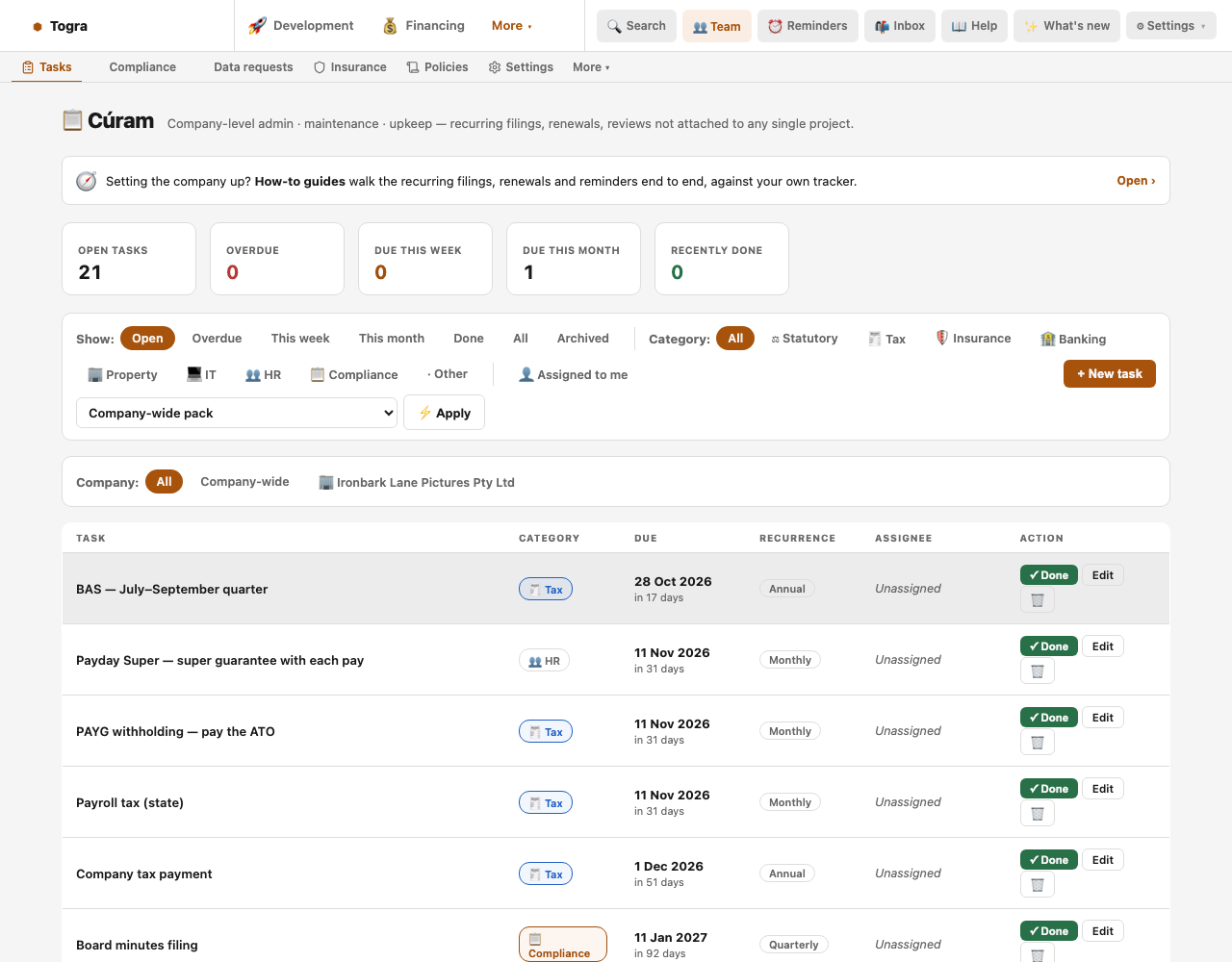Show tasks due This month

(392, 339)
